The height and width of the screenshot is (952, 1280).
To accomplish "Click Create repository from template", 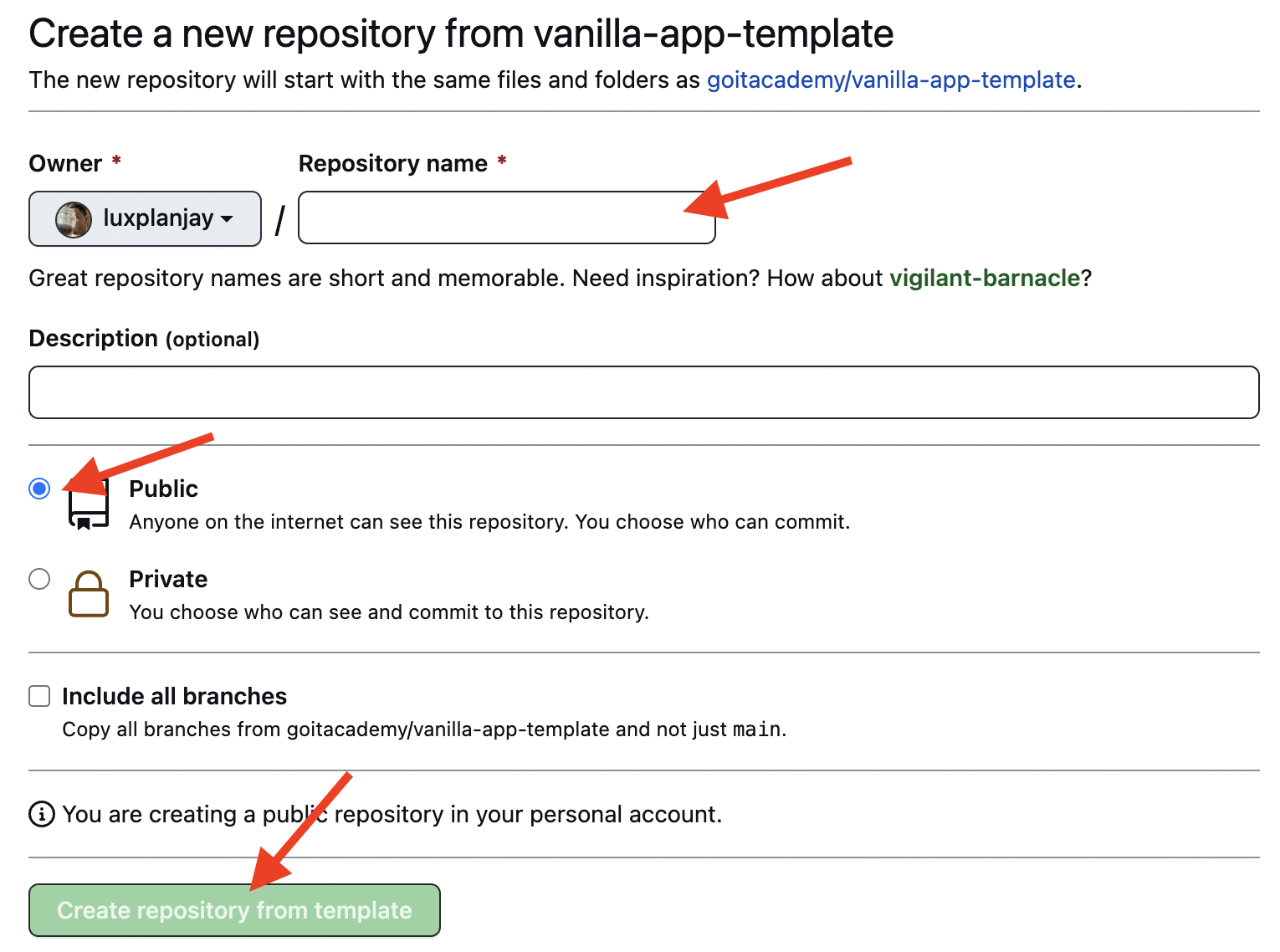I will pos(234,909).
